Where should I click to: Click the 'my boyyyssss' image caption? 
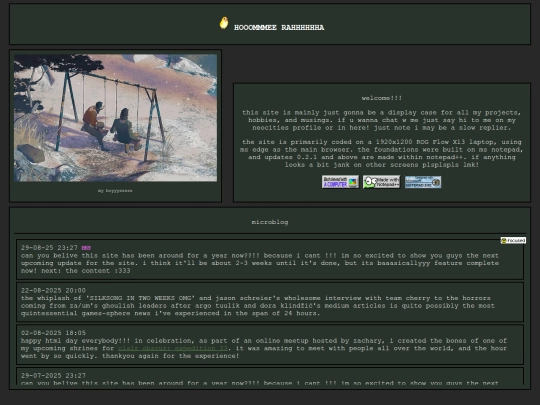click(115, 190)
